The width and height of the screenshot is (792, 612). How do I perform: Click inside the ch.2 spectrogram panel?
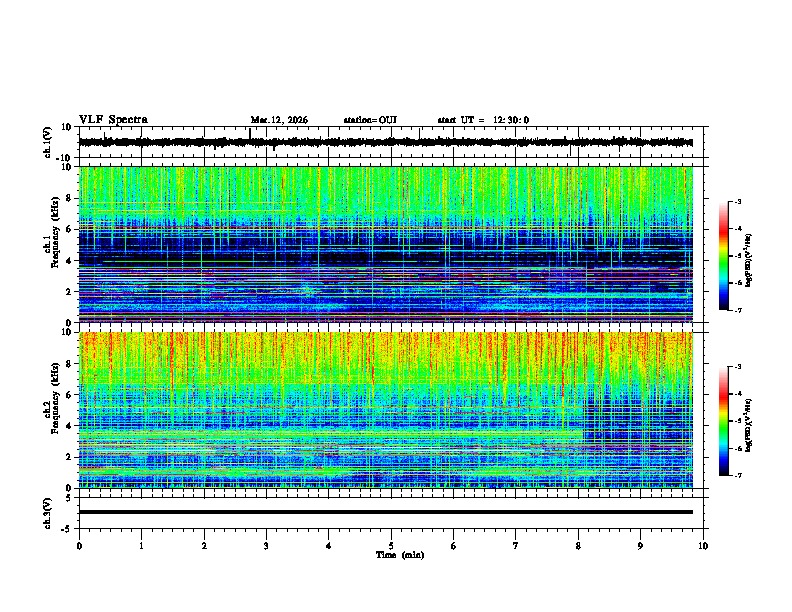[386, 410]
